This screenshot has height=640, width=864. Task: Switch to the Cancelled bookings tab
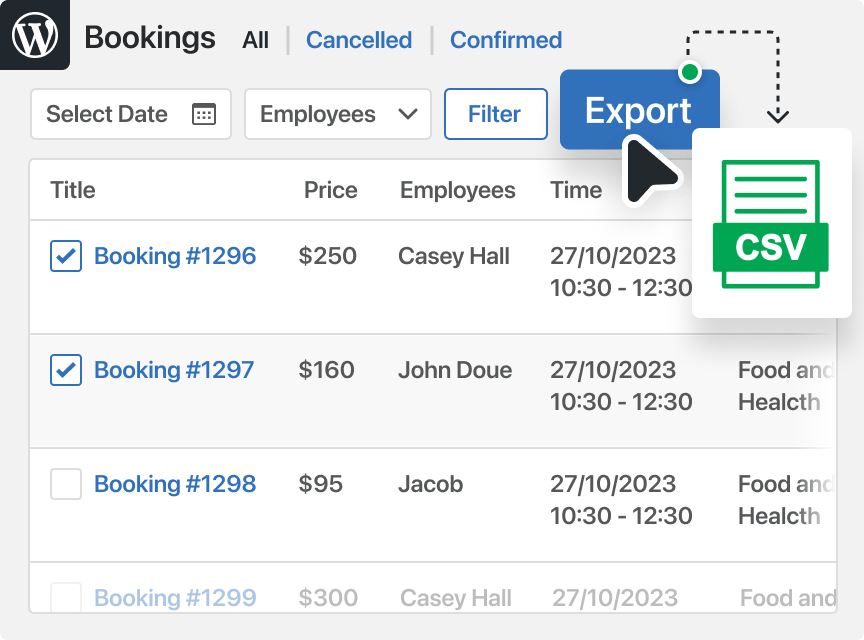359,40
